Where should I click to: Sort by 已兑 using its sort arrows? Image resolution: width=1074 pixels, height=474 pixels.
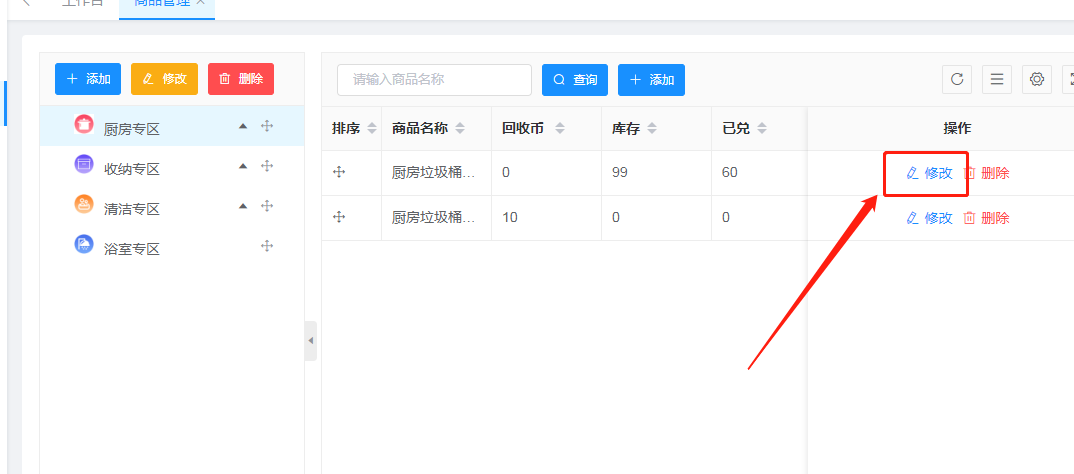[762, 128]
